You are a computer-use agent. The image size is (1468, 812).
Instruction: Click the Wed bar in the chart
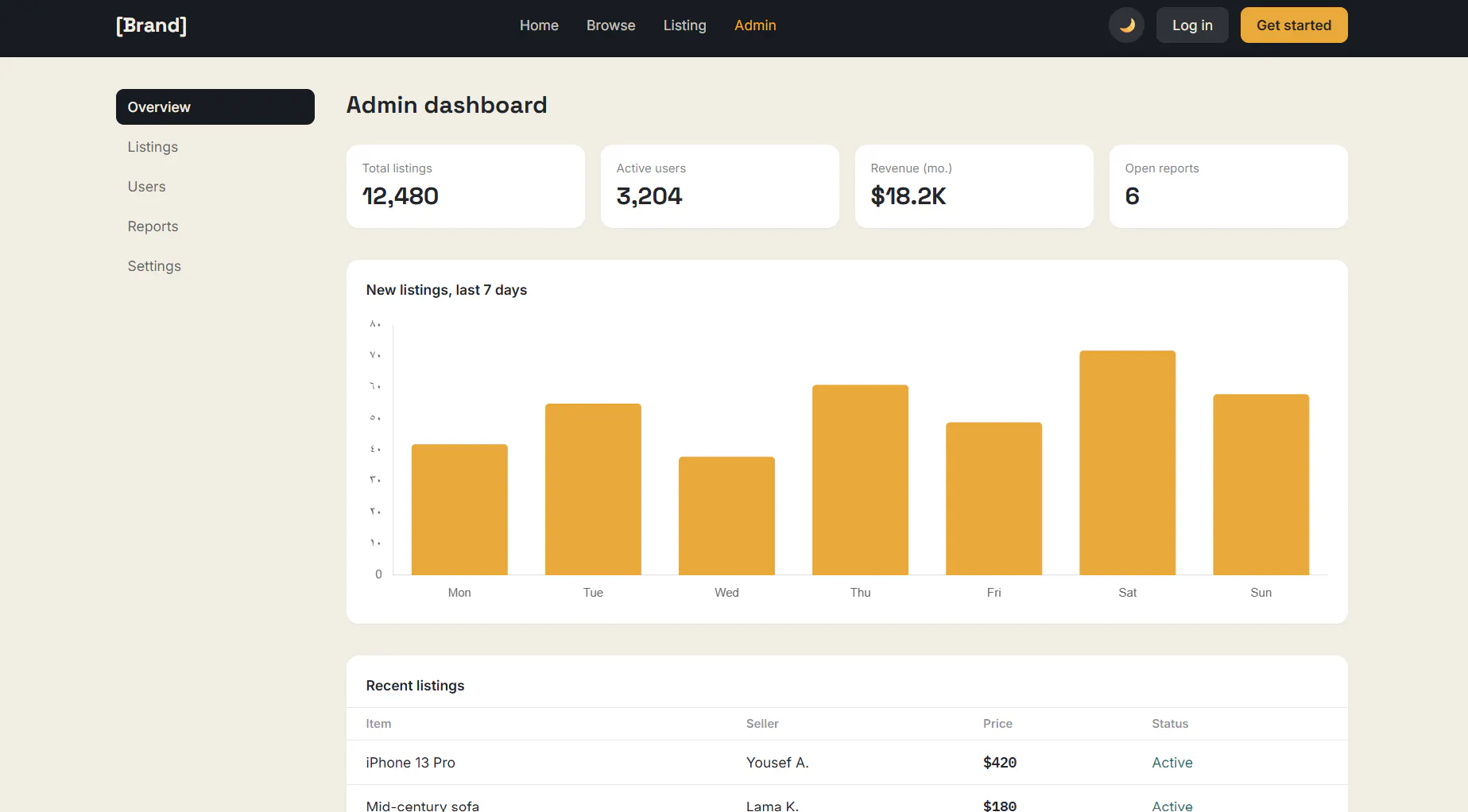coord(726,516)
